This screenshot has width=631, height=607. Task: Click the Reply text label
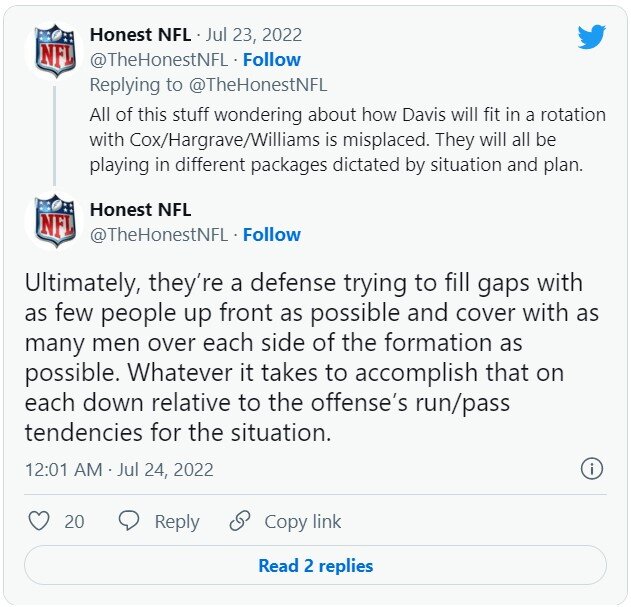click(x=177, y=521)
